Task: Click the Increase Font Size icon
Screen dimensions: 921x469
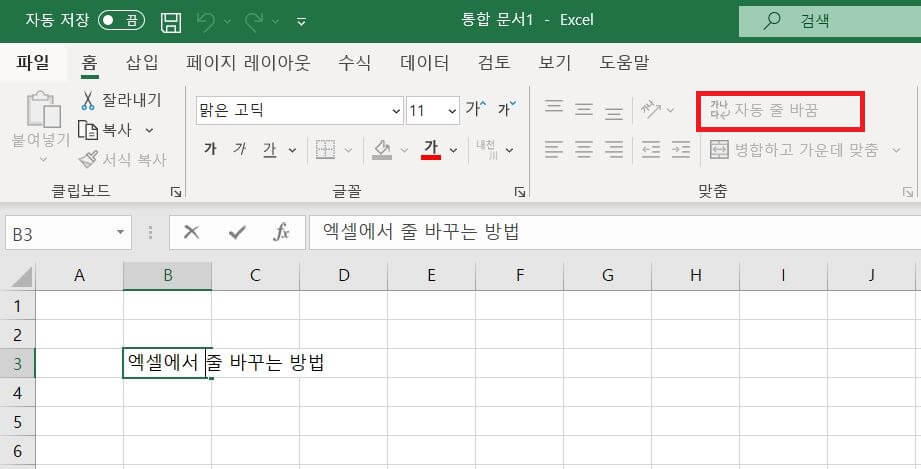Action: (476, 109)
